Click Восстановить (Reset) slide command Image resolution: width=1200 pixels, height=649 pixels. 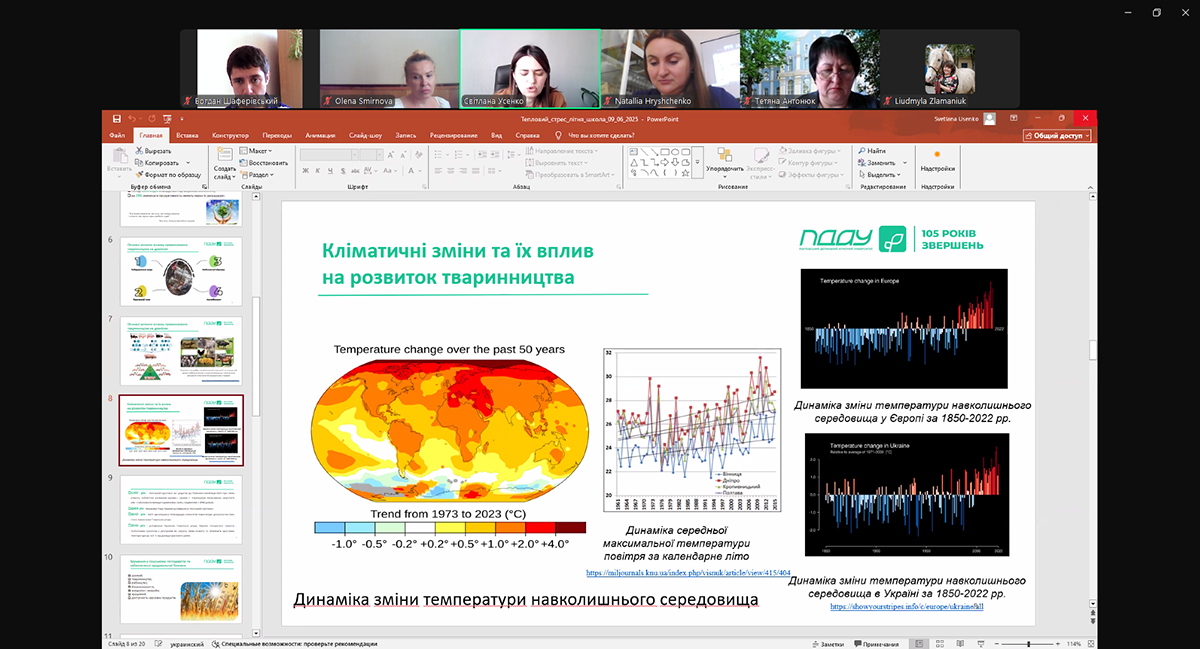coord(263,163)
